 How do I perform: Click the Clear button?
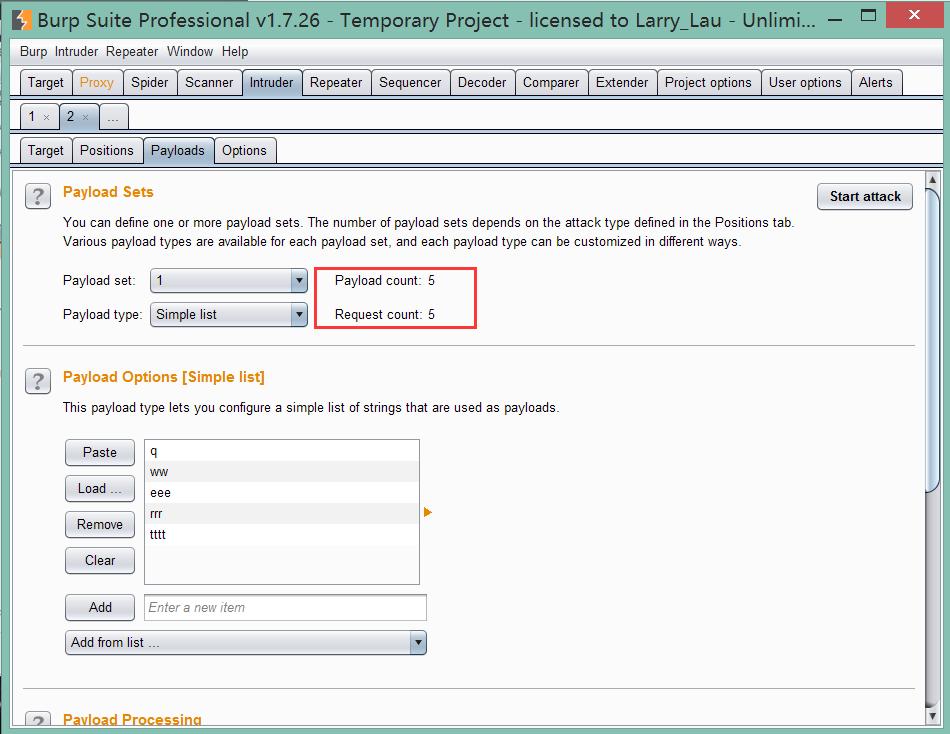pyautogui.click(x=100, y=560)
